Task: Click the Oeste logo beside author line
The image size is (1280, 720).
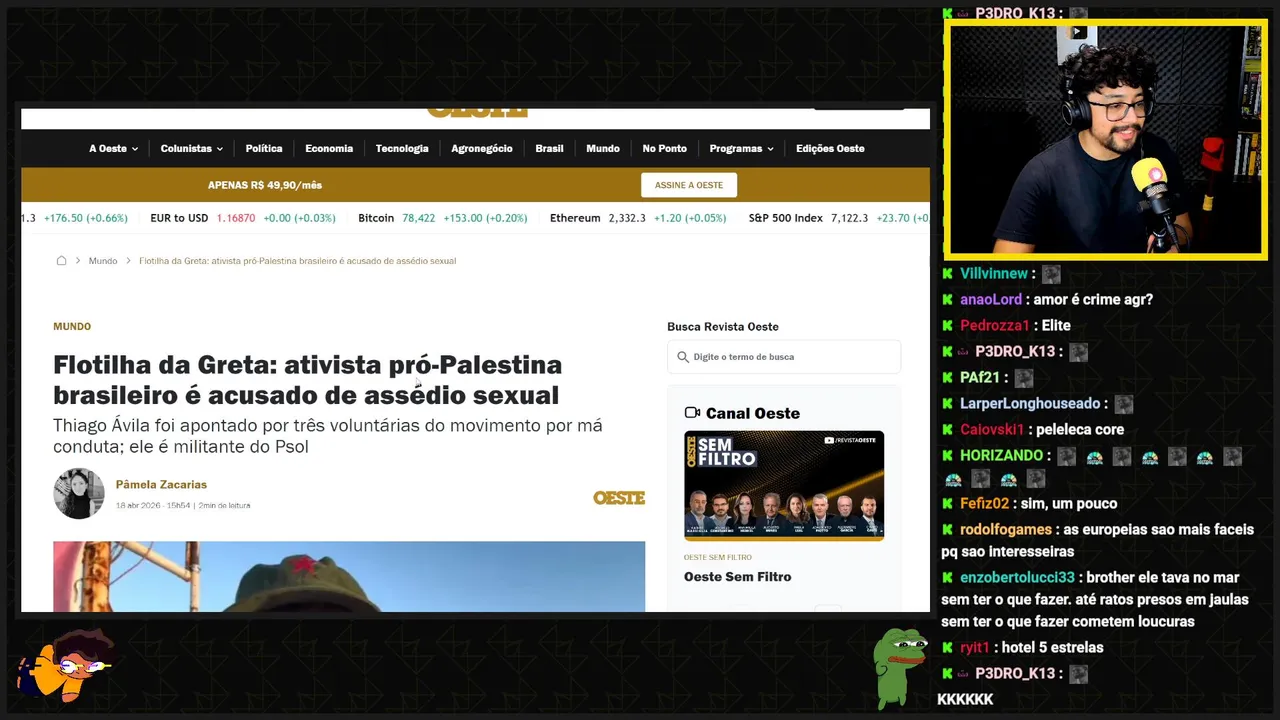Action: 619,498
